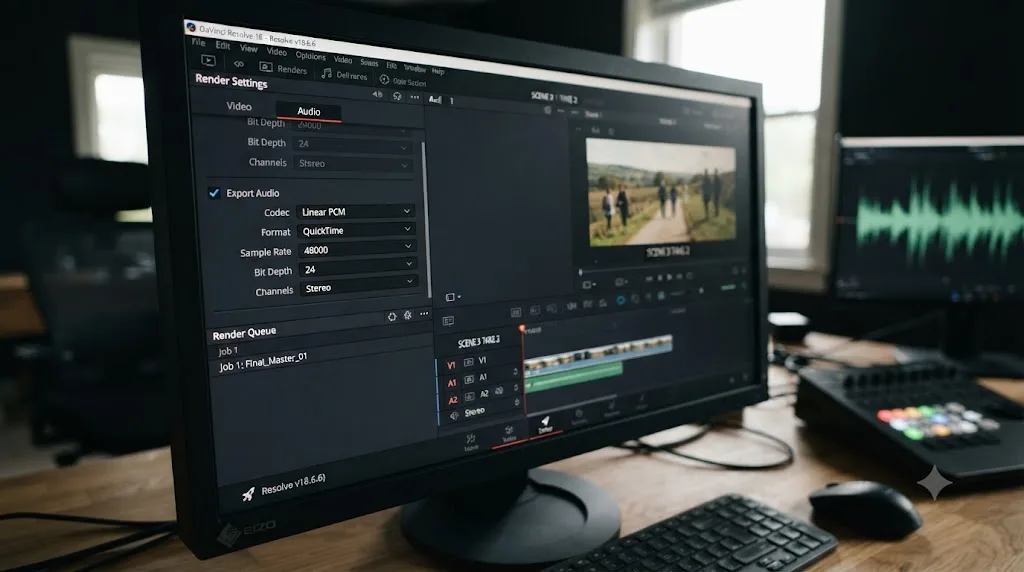Toggle the A1 track auto-select icon
Viewport: 1024px width, 572px height.
469,379
